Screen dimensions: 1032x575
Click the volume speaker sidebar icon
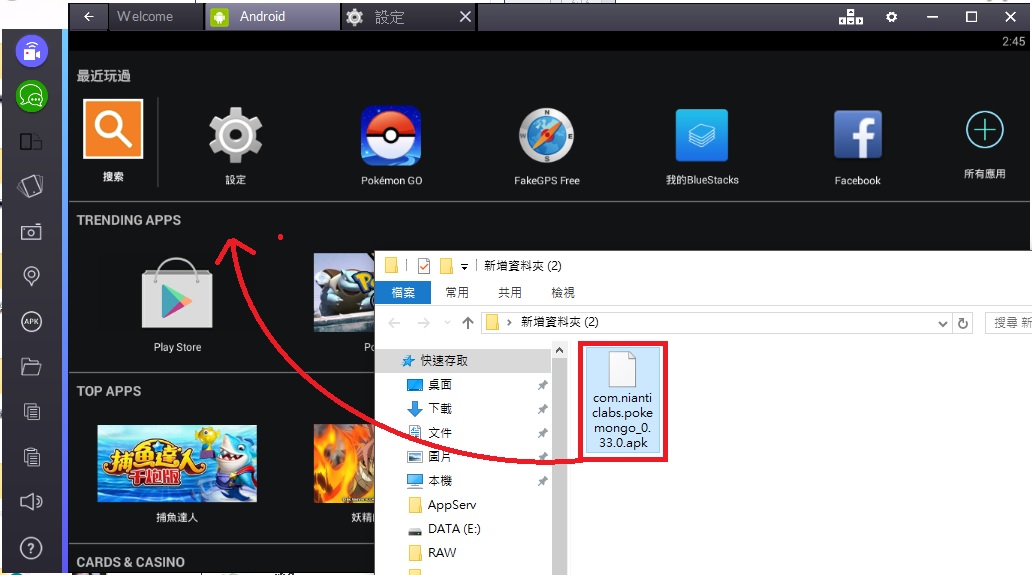pos(31,502)
